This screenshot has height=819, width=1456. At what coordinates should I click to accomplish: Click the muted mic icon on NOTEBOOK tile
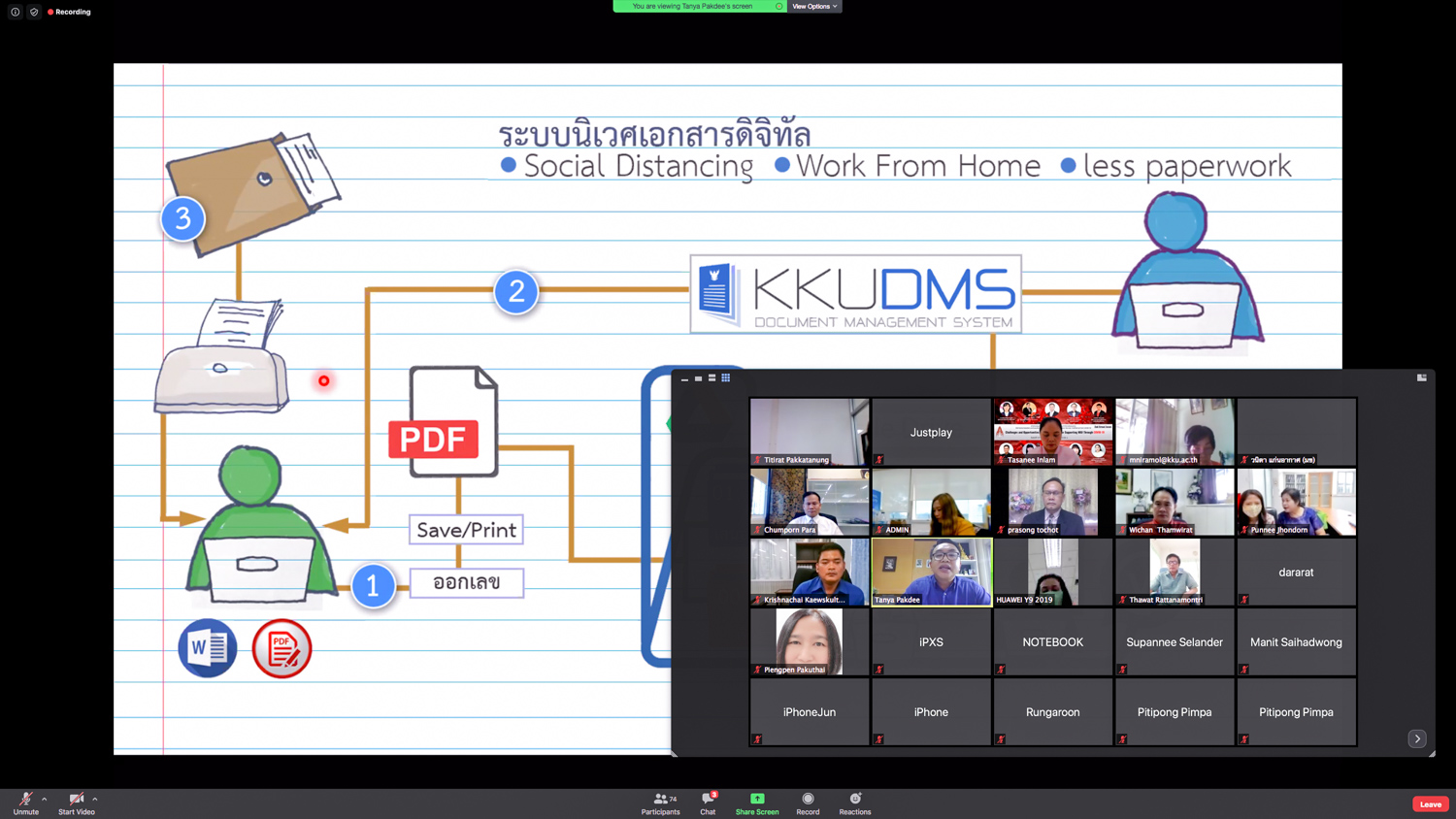click(1001, 670)
